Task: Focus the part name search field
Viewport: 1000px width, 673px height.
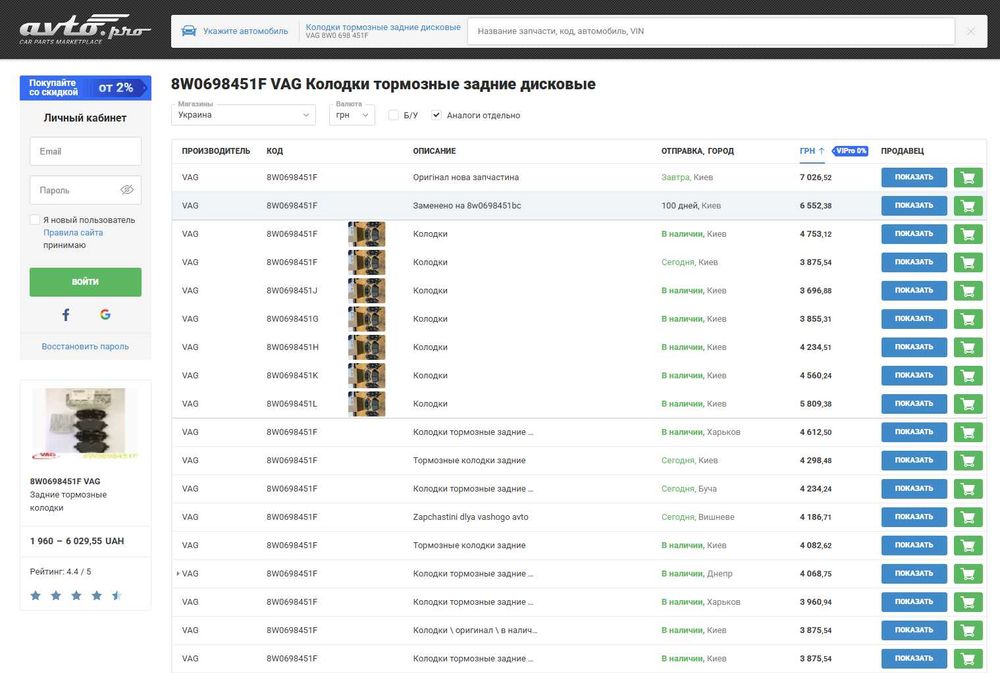Action: pos(711,31)
